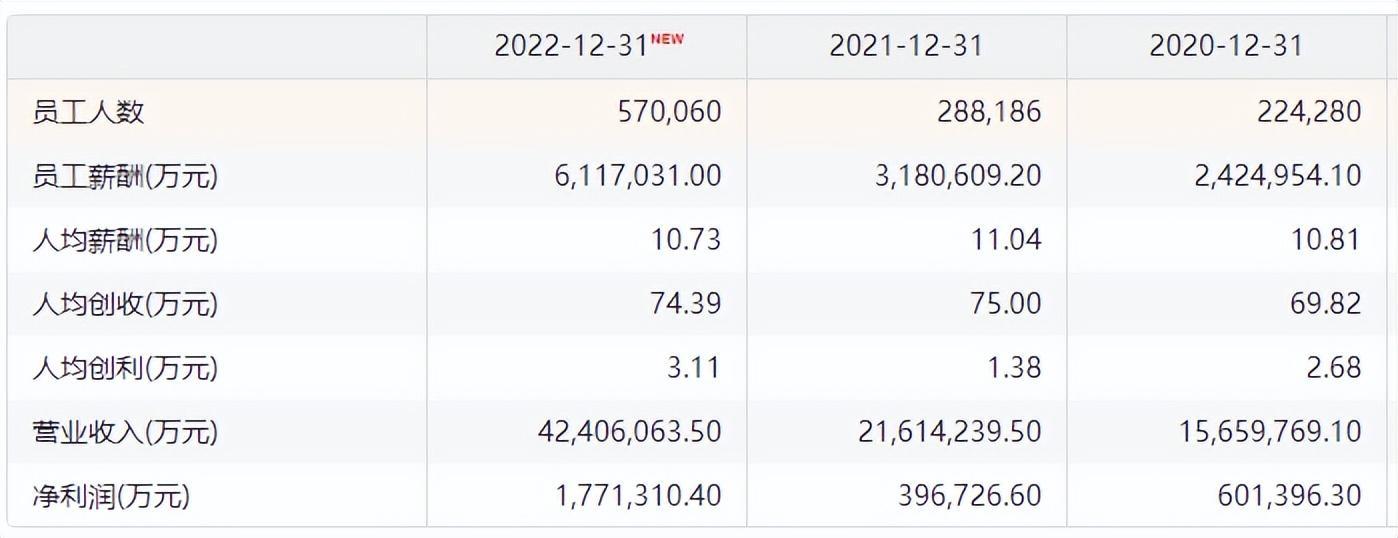Click the 人均创收(万元) row label

[x=125, y=304]
